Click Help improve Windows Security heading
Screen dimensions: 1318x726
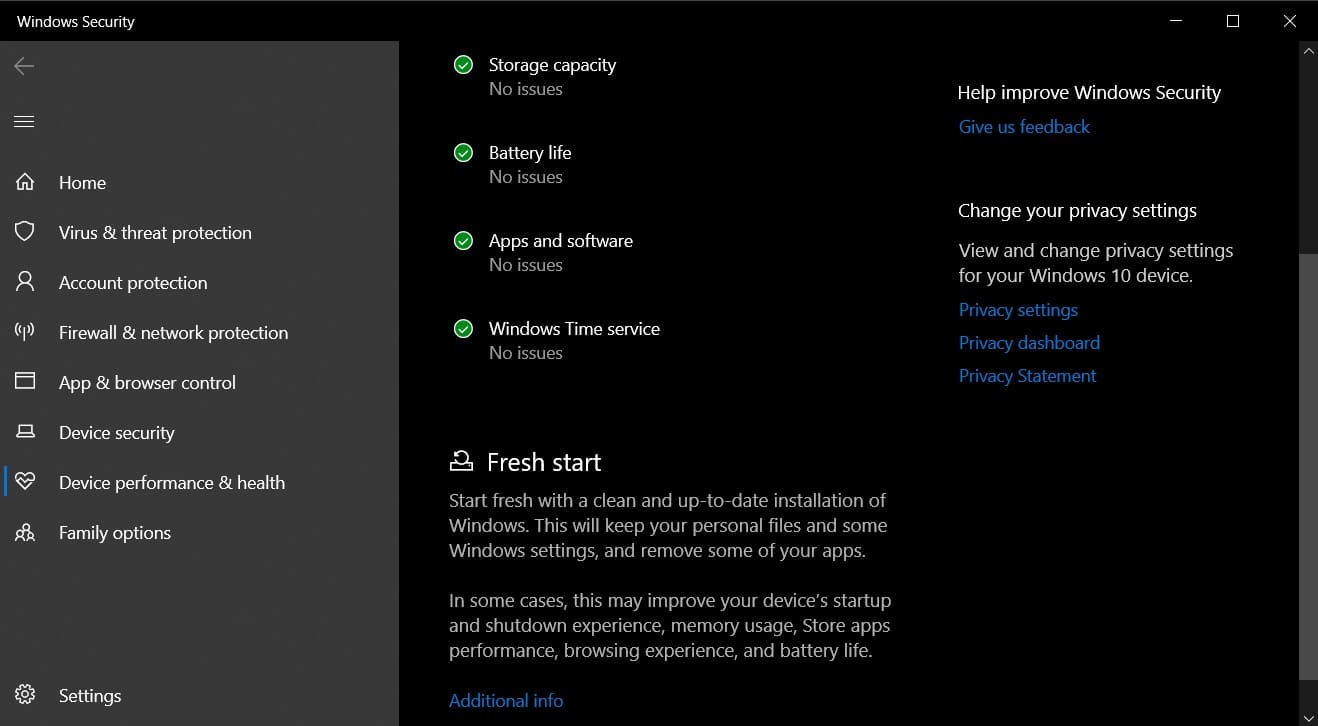pos(1089,93)
